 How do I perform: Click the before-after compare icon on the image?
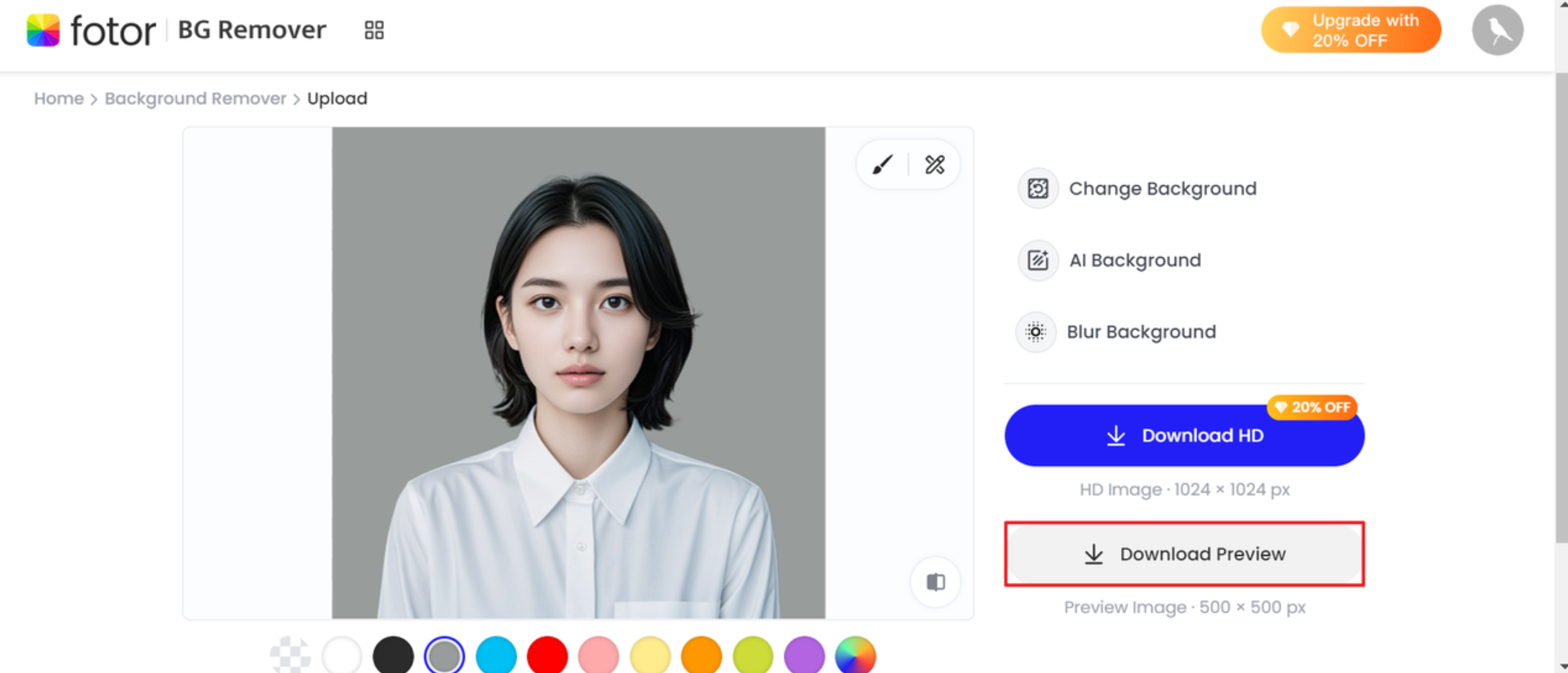[935, 581]
